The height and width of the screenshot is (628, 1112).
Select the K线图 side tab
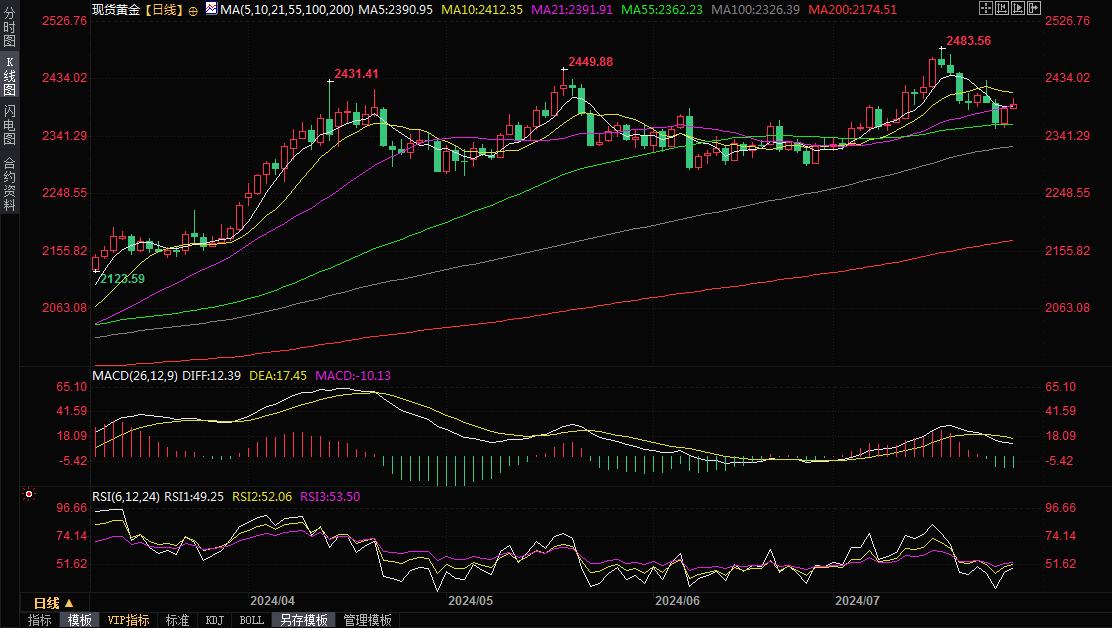(9, 76)
